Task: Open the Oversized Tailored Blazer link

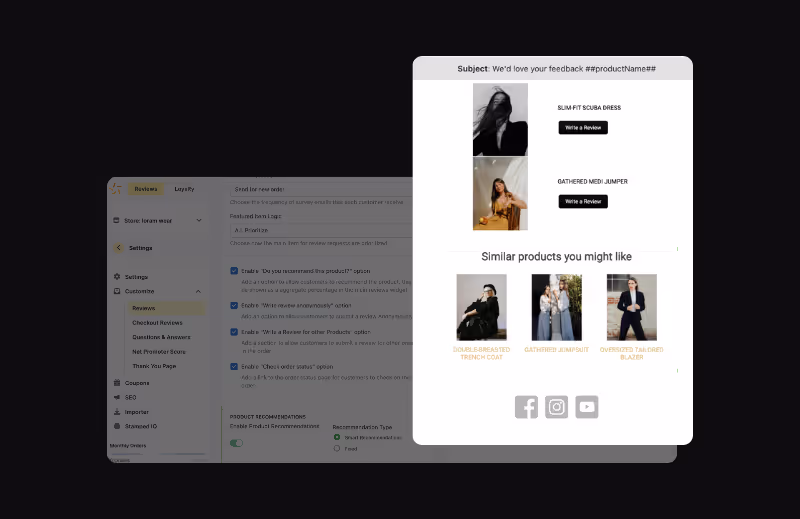Action: 631,353
